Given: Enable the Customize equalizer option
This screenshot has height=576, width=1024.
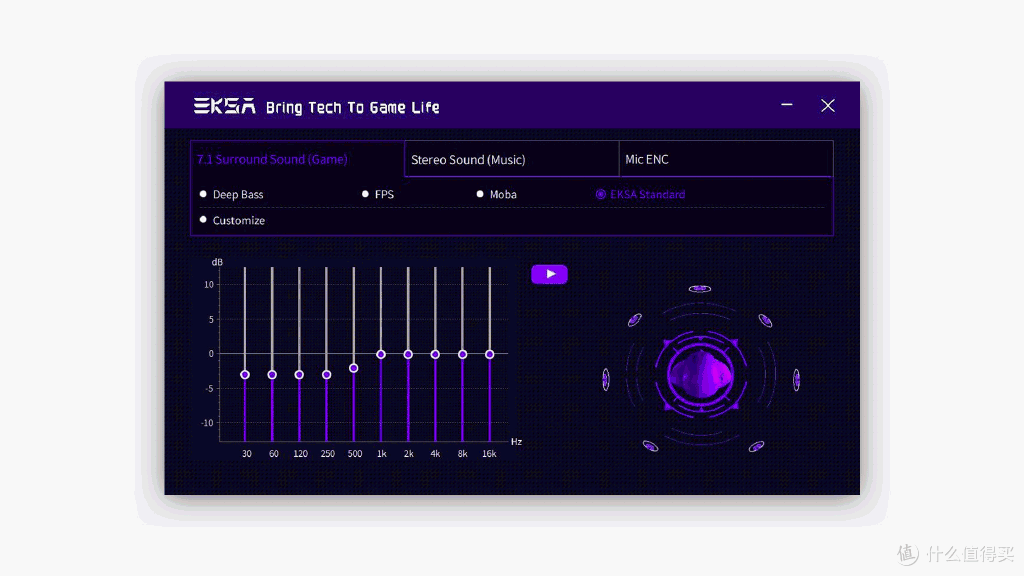Looking at the screenshot, I should point(232,221).
